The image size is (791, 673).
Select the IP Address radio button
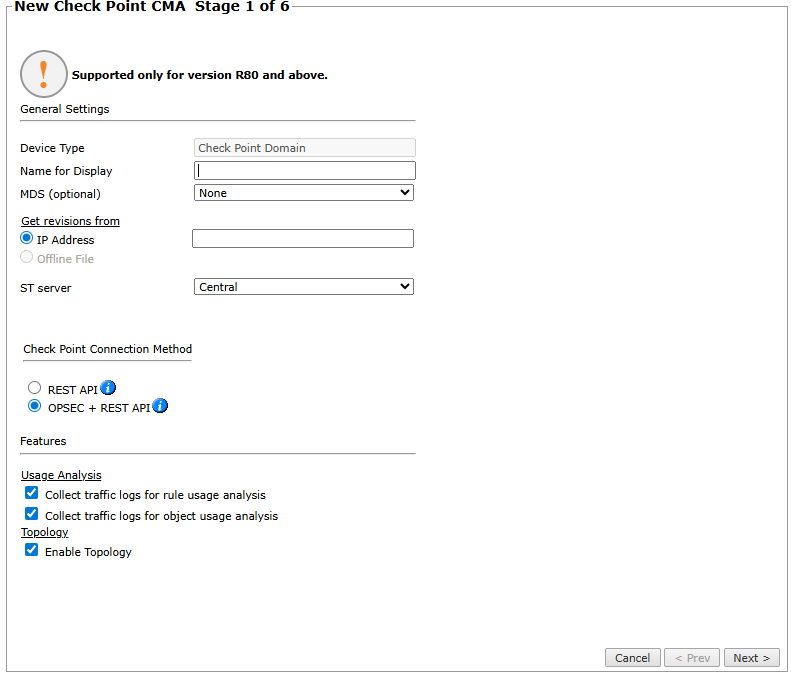pos(27,239)
